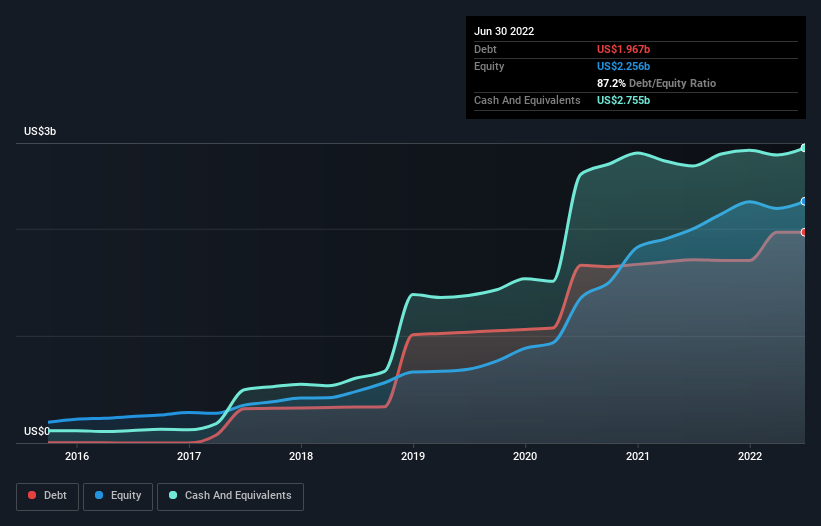
Task: Click the 2021 x-axis label
Action: 638,456
